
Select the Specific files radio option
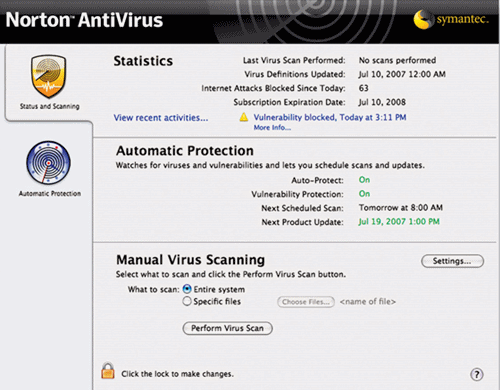(x=187, y=301)
